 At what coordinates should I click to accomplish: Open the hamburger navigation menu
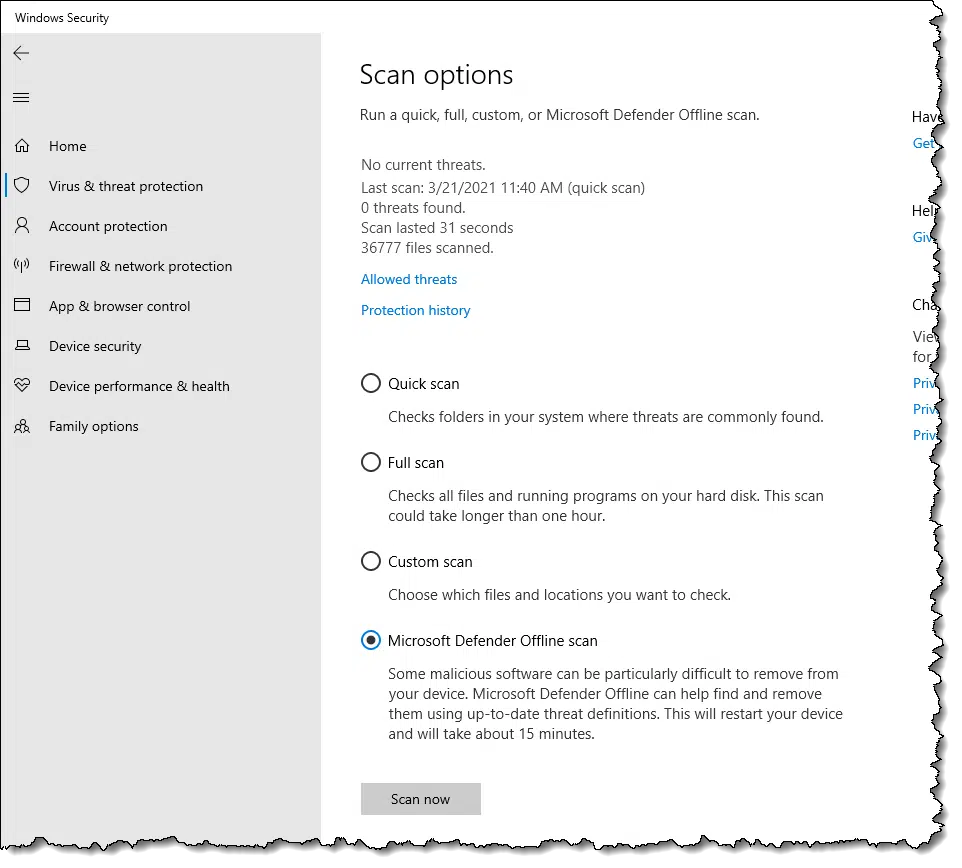coord(21,98)
